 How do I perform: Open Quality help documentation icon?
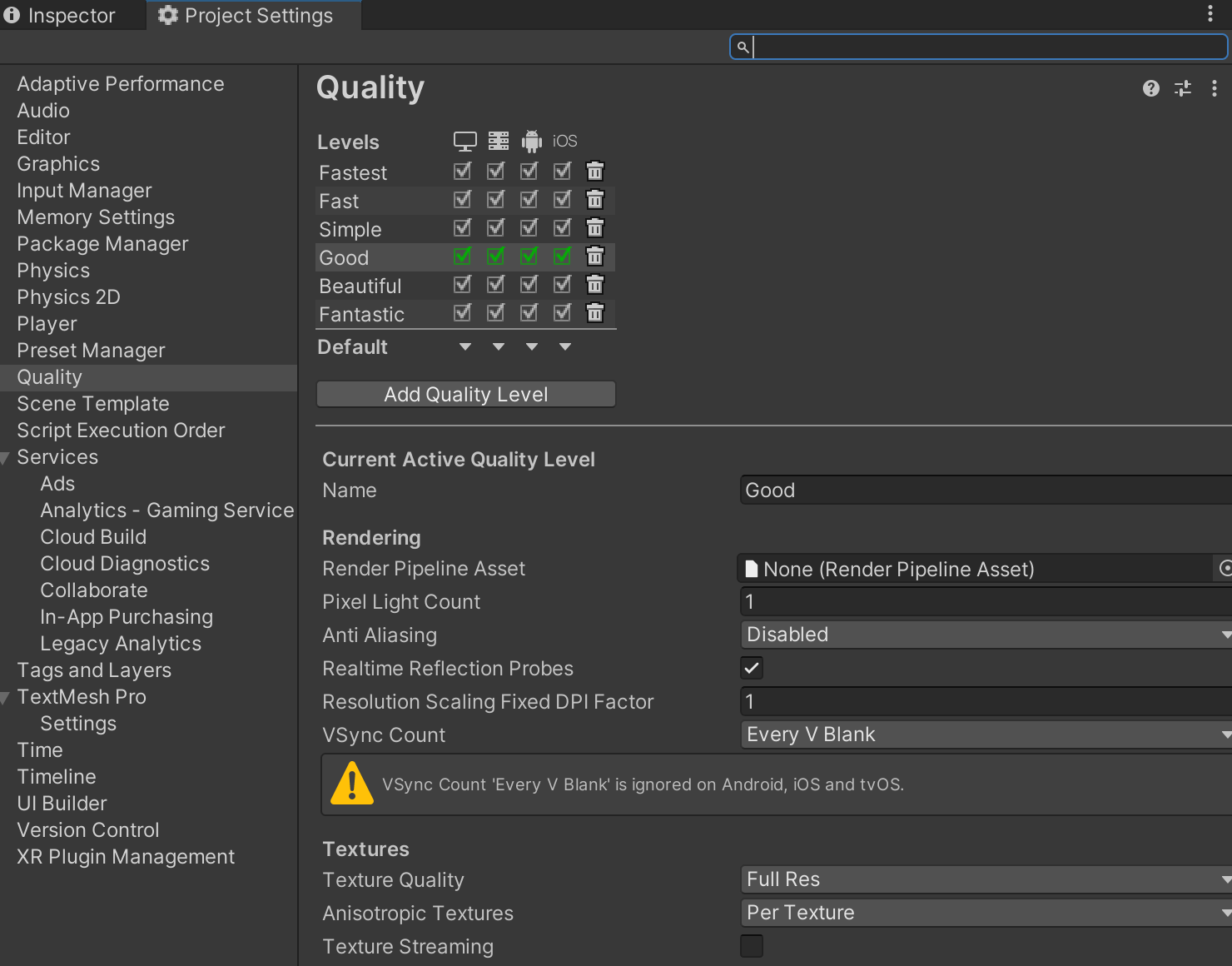click(x=1151, y=88)
